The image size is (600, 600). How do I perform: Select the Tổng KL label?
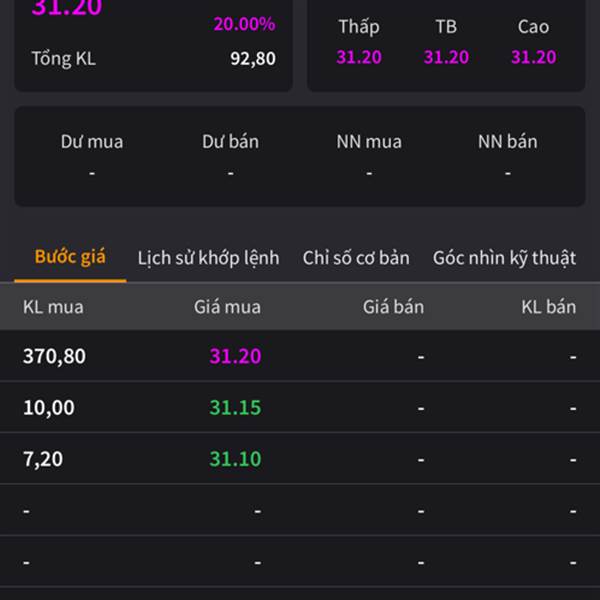click(x=64, y=59)
